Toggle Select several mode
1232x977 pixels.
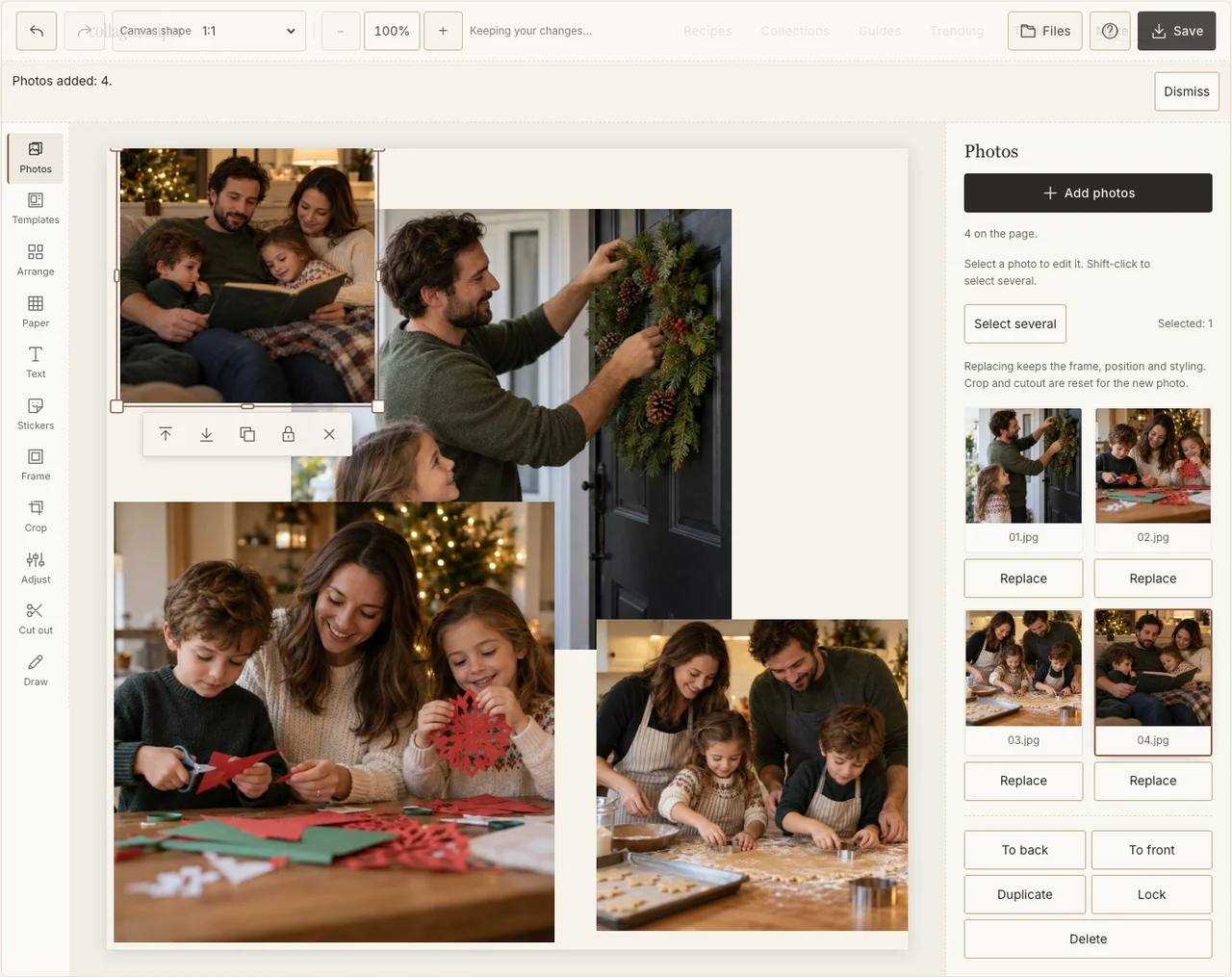tap(1015, 323)
